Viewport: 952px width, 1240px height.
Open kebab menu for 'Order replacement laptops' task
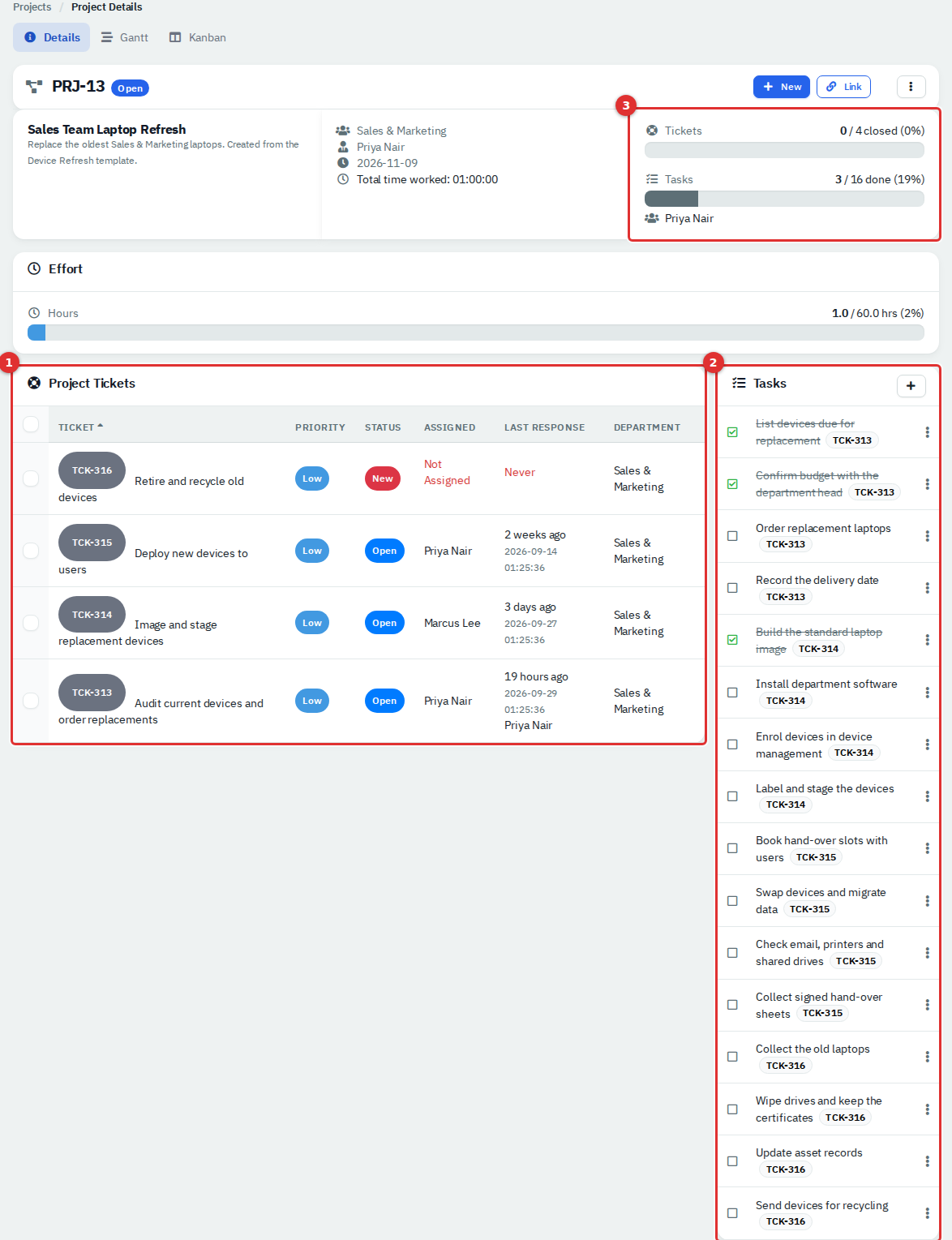[927, 536]
